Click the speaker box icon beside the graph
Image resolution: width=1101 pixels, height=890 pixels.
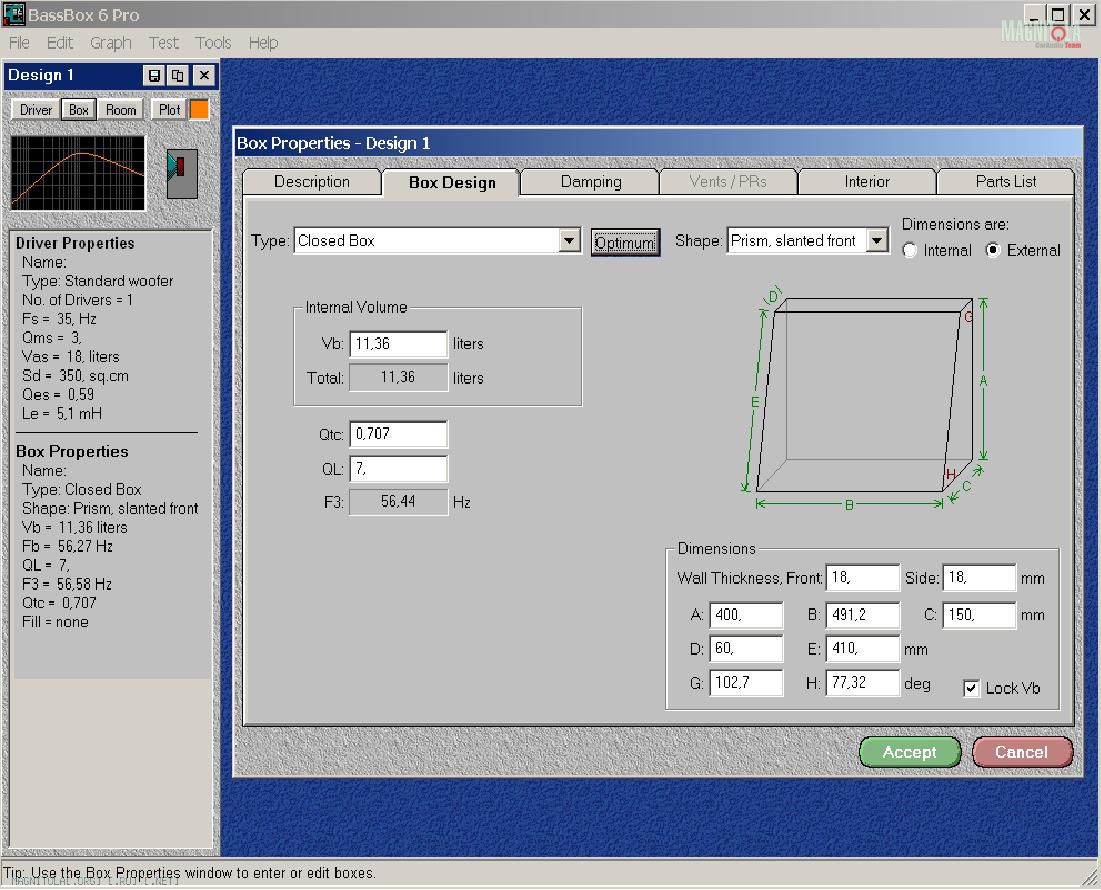tap(182, 173)
